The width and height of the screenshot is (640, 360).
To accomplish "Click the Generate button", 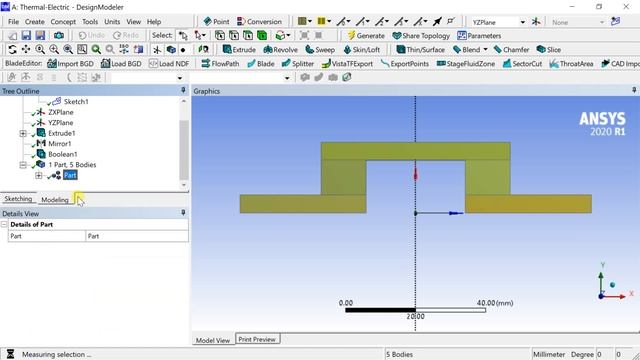I will (366, 36).
